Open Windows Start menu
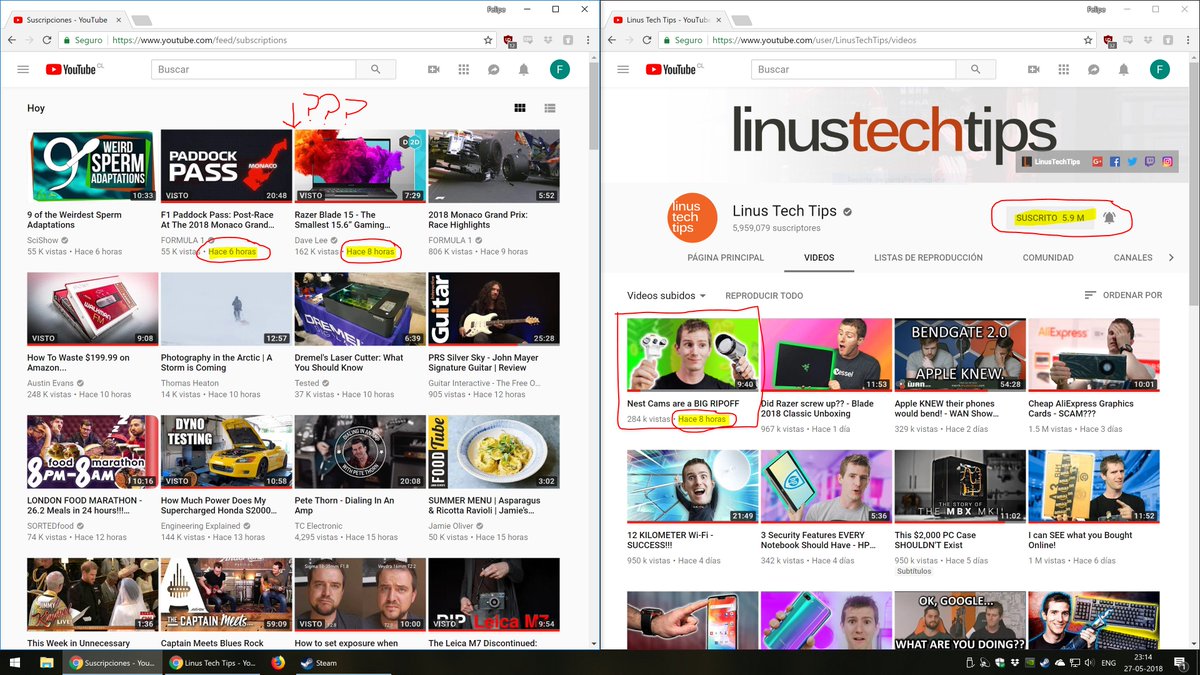Viewport: 1200px width, 675px height. pyautogui.click(x=17, y=662)
